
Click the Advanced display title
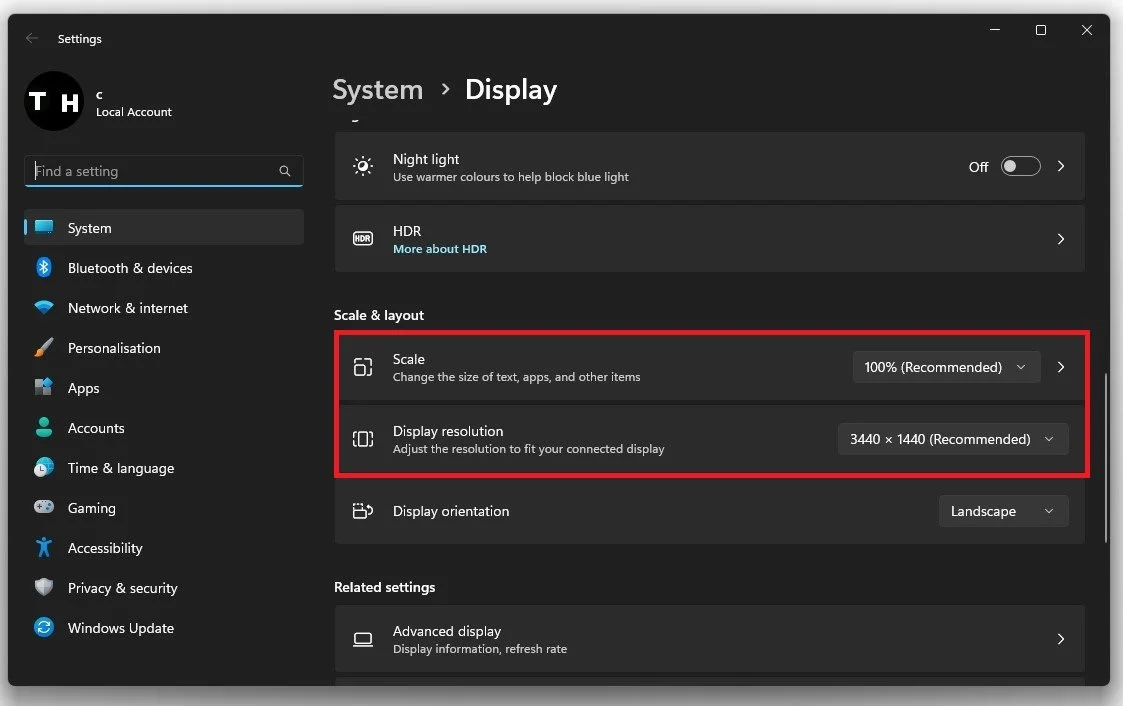pos(447,631)
